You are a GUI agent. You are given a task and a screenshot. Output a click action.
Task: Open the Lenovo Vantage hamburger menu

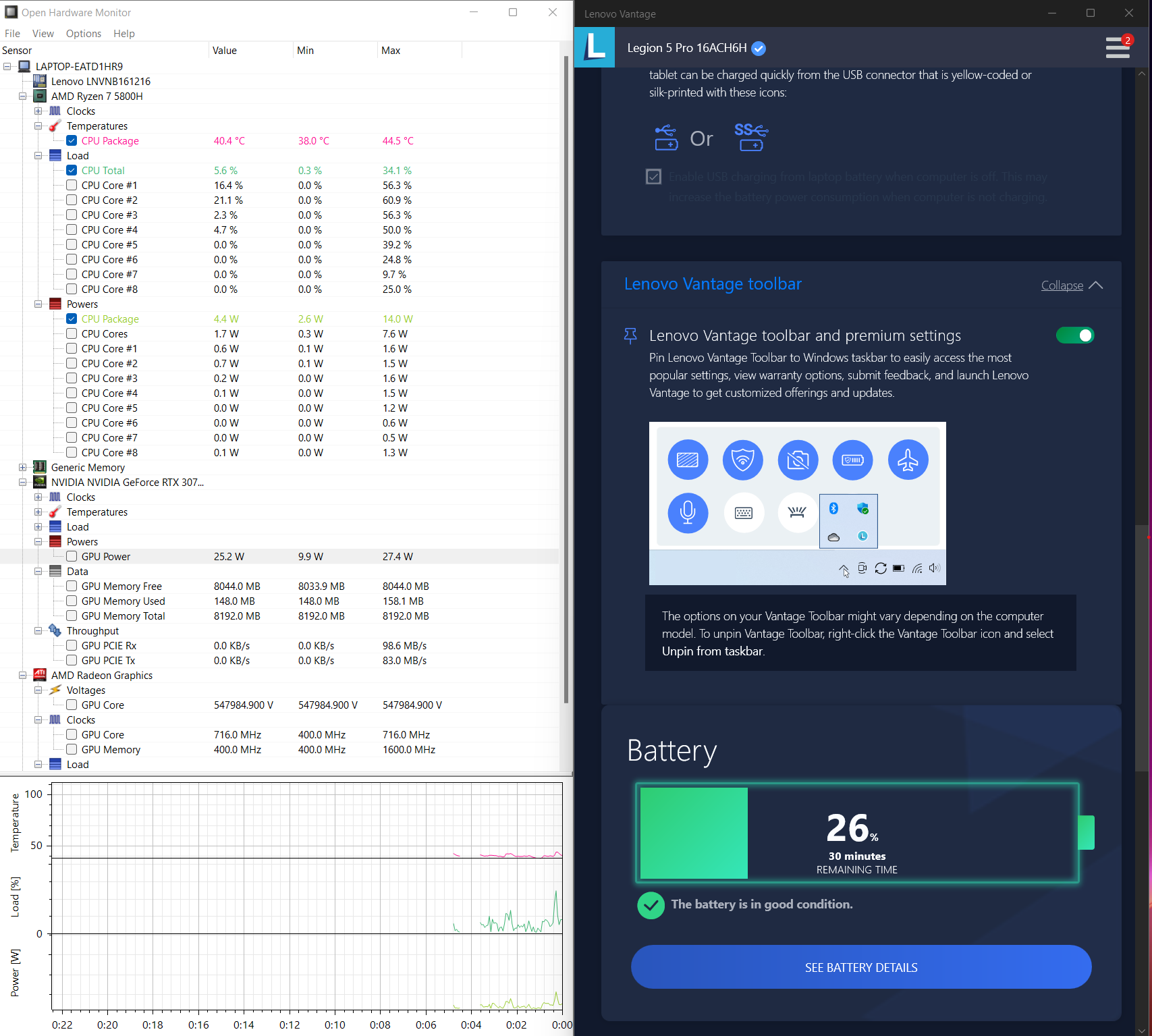coord(1118,47)
